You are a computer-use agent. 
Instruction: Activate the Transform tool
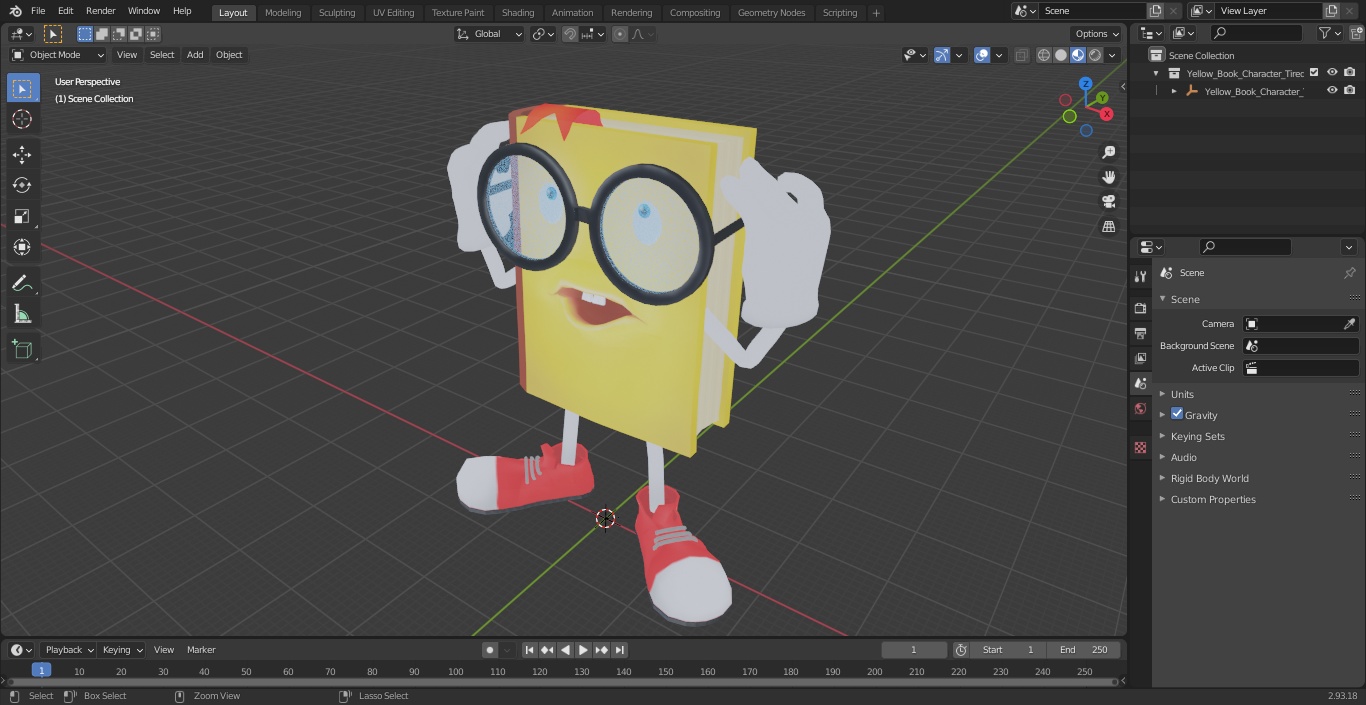tap(22, 247)
